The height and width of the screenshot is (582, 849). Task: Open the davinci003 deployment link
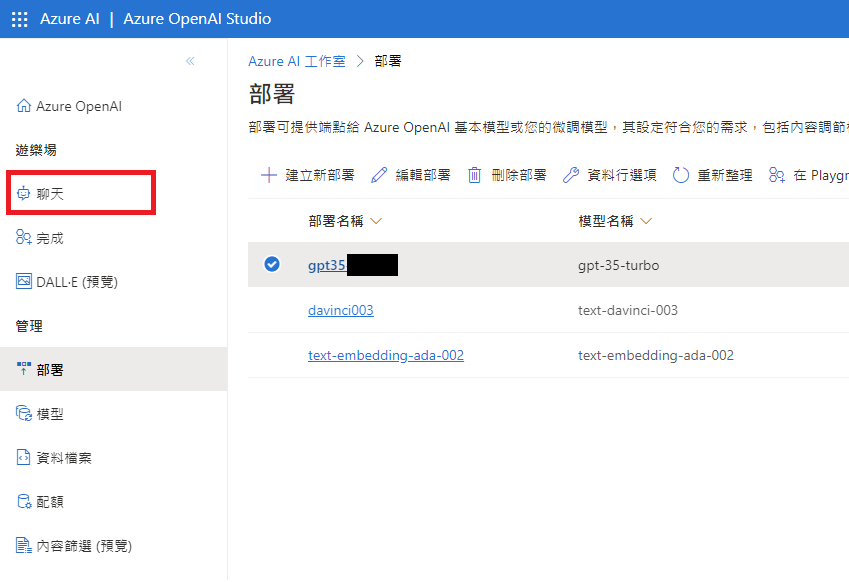click(x=340, y=310)
